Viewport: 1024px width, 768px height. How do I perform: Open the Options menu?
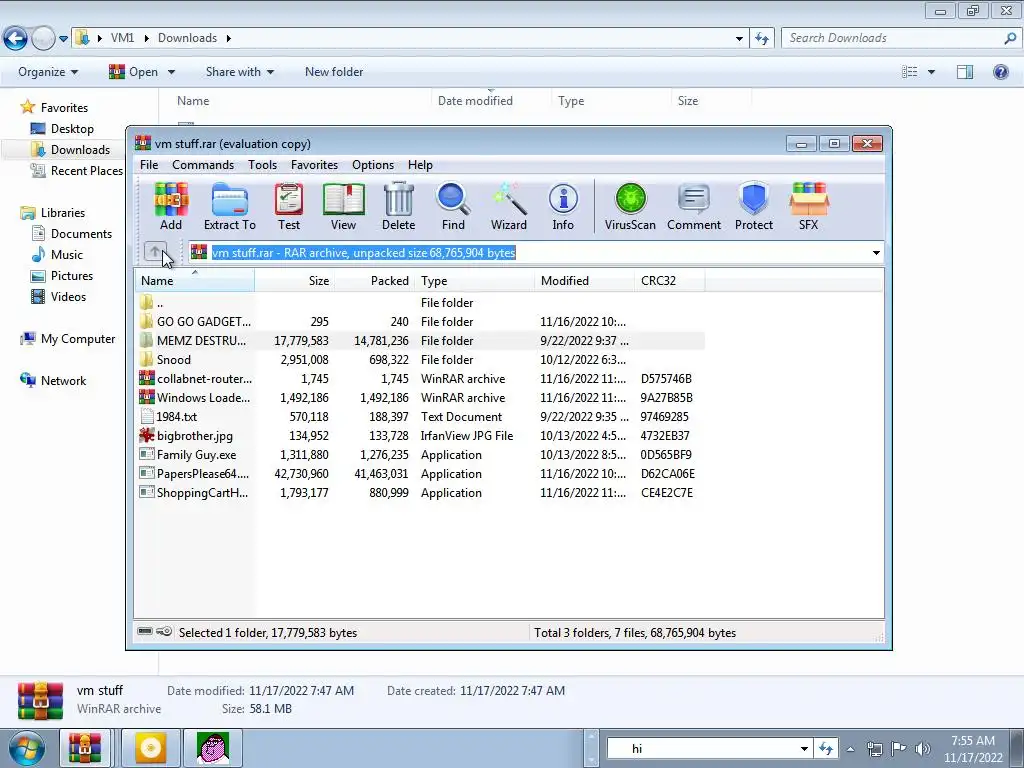(373, 165)
